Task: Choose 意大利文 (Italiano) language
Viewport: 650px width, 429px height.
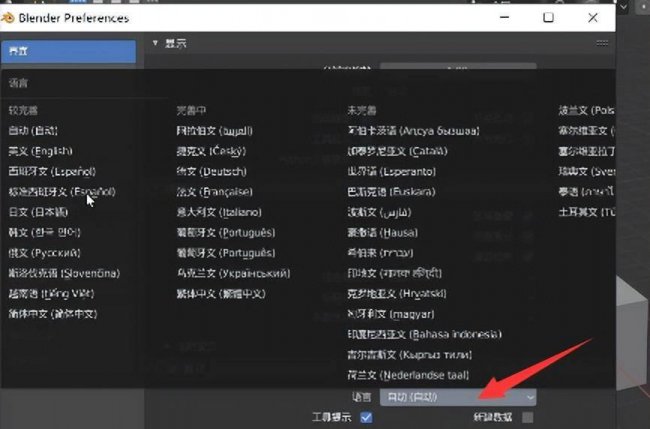Action: pyautogui.click(x=219, y=212)
